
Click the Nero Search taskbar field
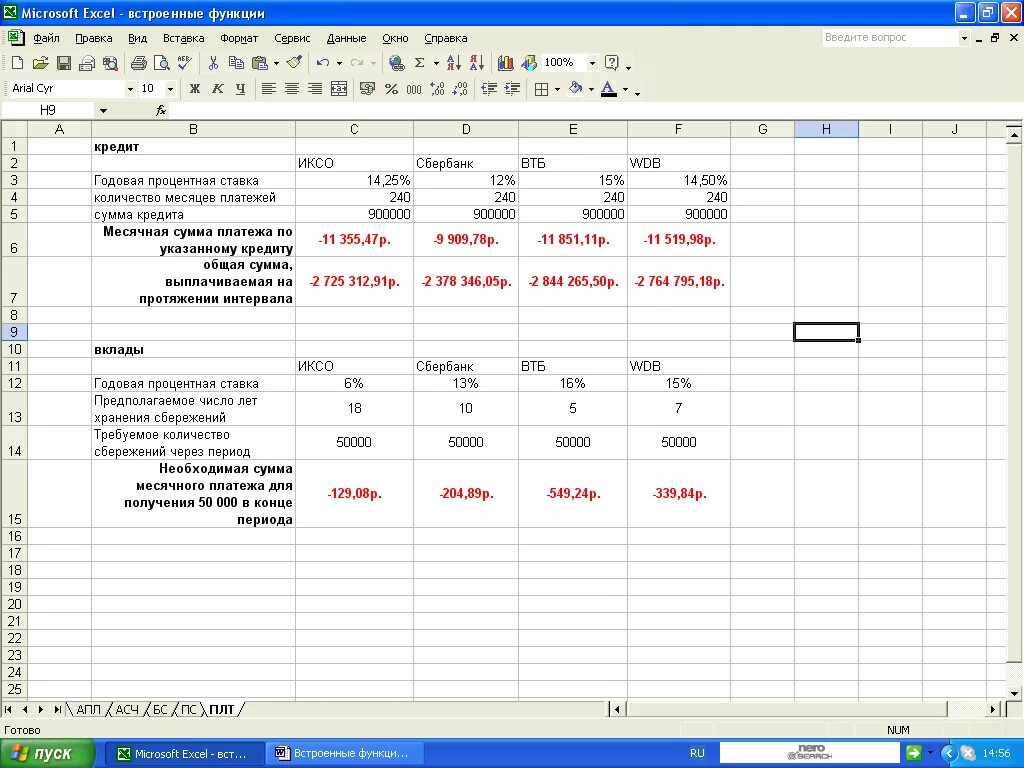click(810, 753)
